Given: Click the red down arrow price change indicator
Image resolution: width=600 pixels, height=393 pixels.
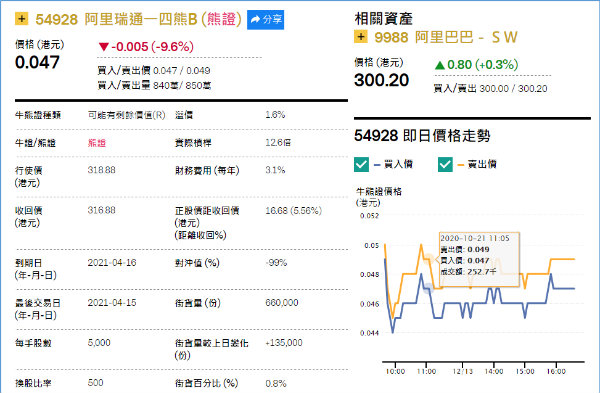Looking at the screenshot, I should tap(104, 47).
